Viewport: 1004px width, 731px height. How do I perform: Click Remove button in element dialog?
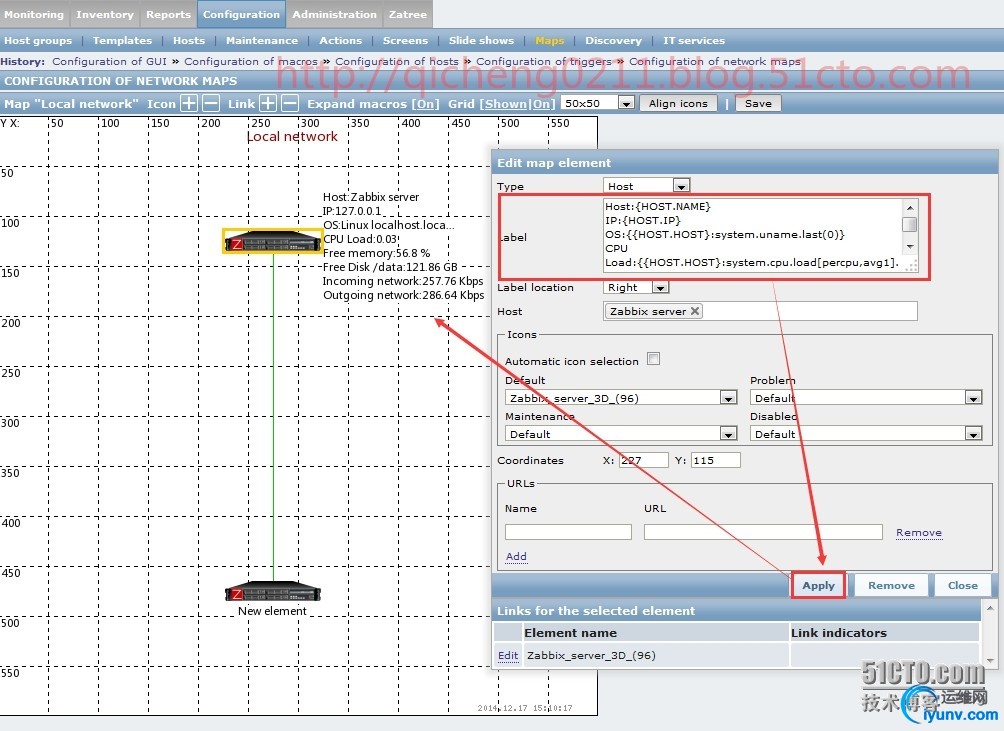click(x=891, y=585)
